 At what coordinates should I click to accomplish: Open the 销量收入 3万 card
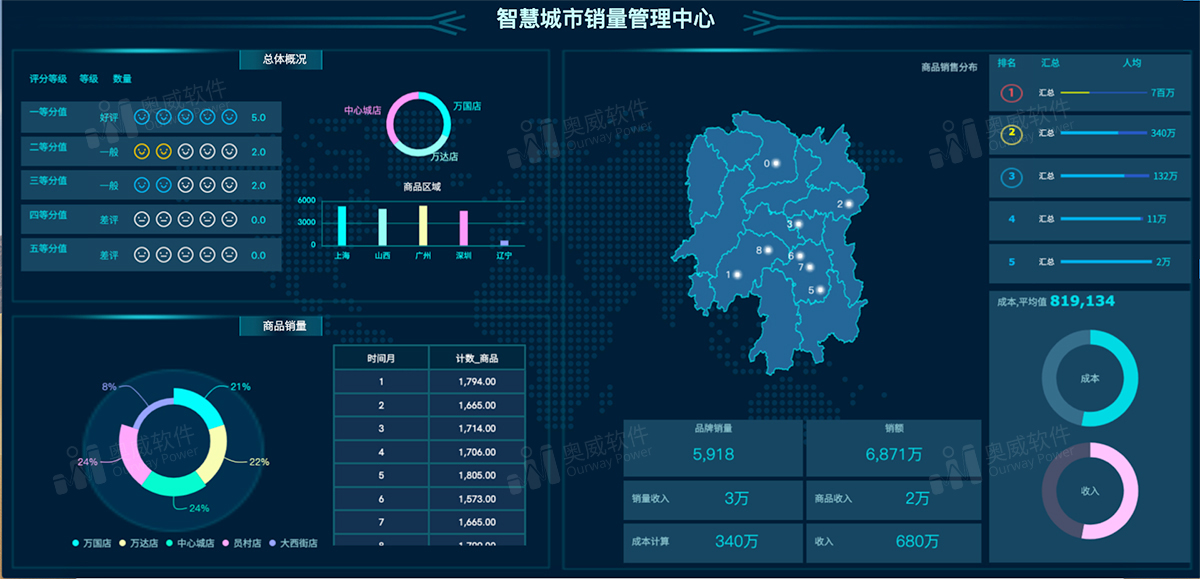(x=713, y=499)
